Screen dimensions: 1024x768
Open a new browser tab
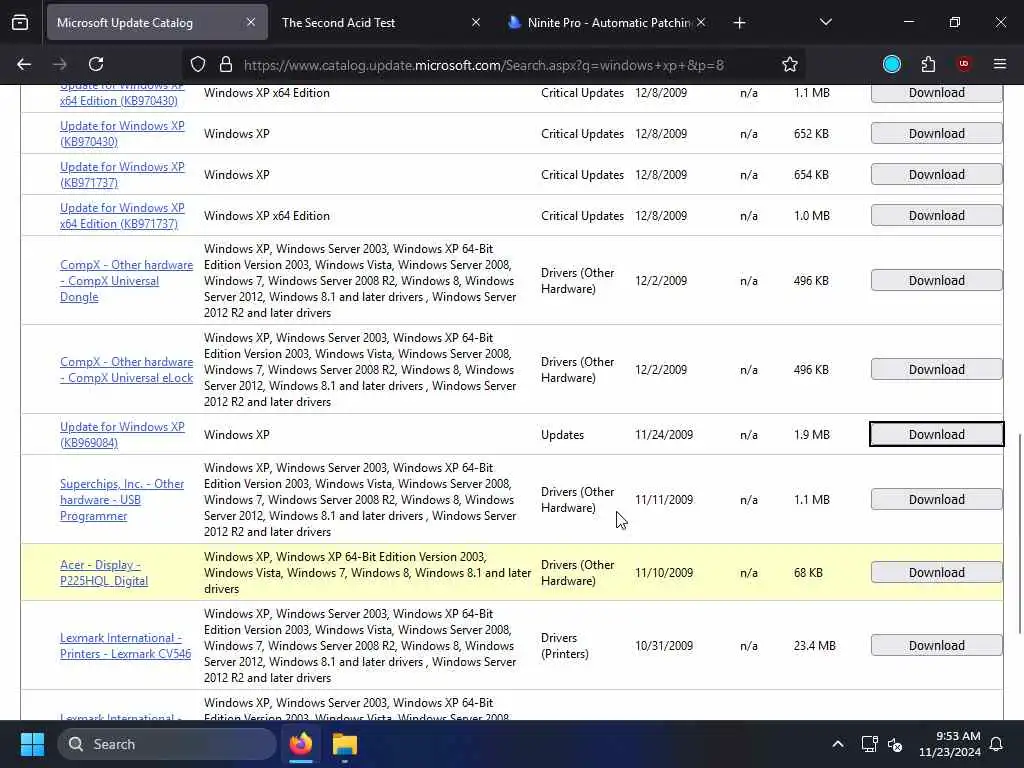(739, 23)
